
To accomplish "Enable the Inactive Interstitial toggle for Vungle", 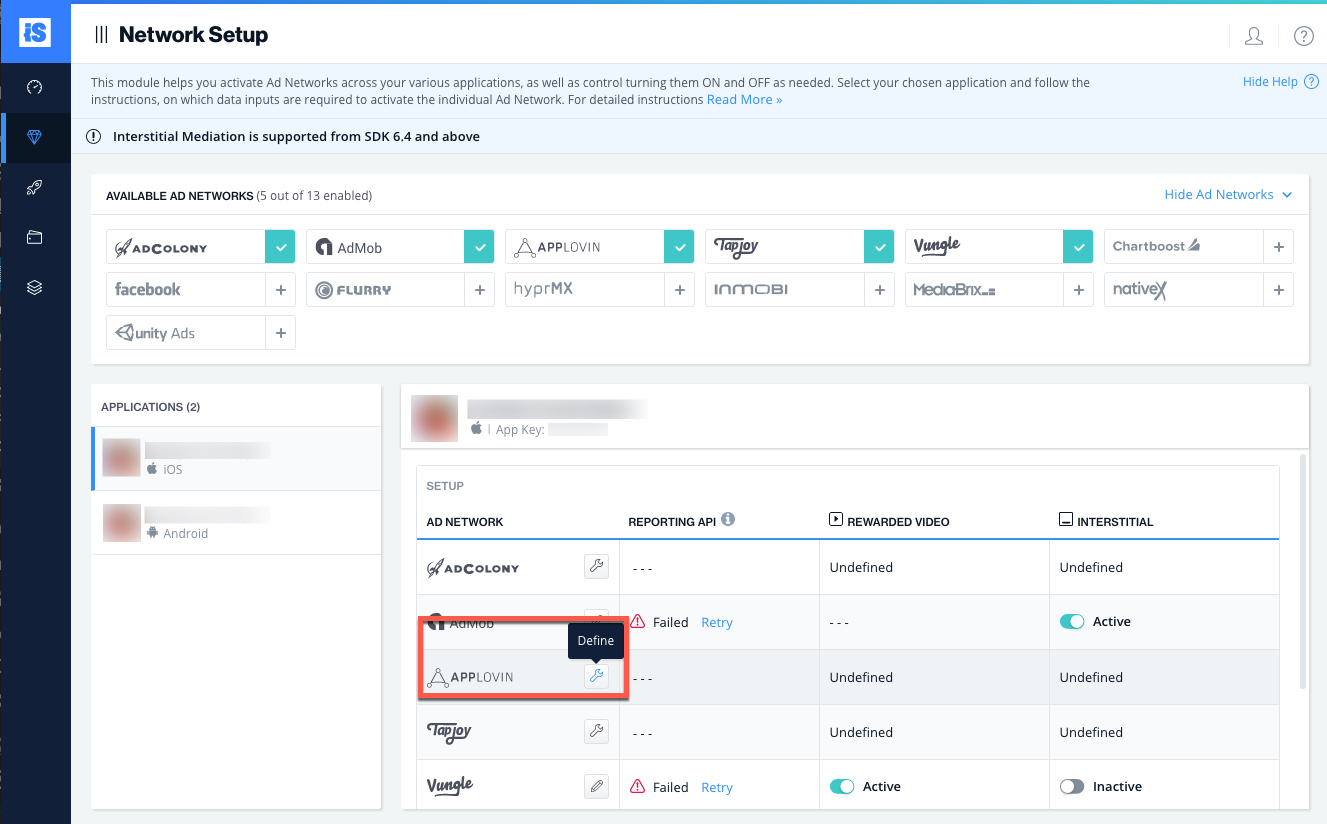I will tap(1072, 786).
